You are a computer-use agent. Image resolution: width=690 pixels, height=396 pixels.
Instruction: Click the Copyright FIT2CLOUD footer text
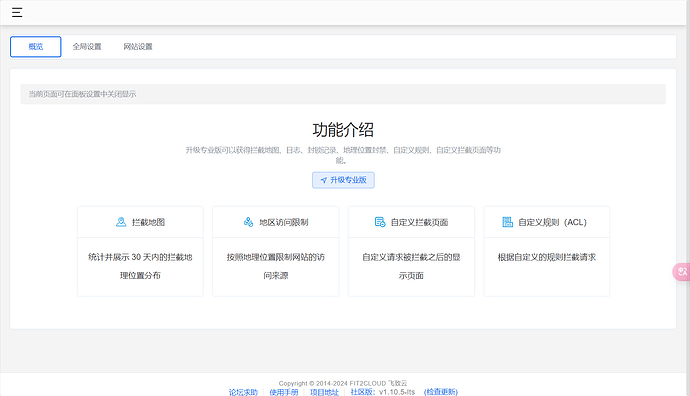[343, 383]
